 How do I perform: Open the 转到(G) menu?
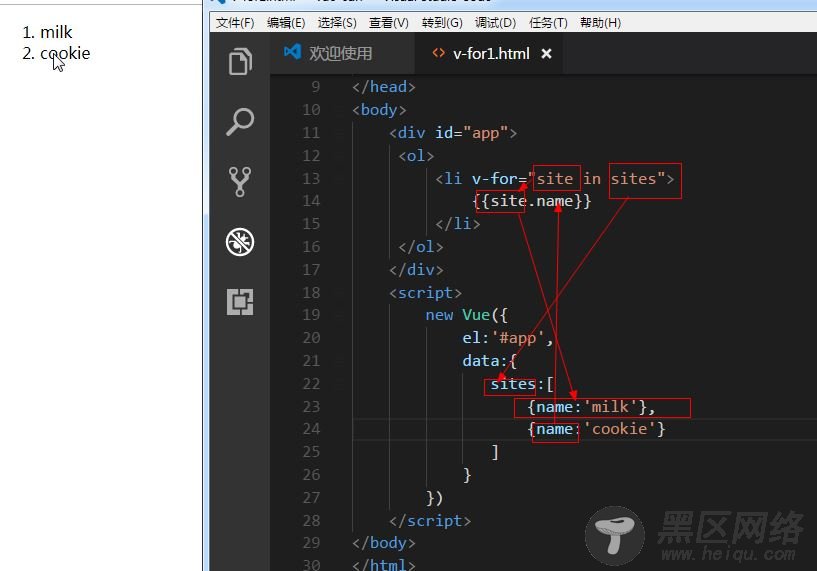pyautogui.click(x=442, y=23)
